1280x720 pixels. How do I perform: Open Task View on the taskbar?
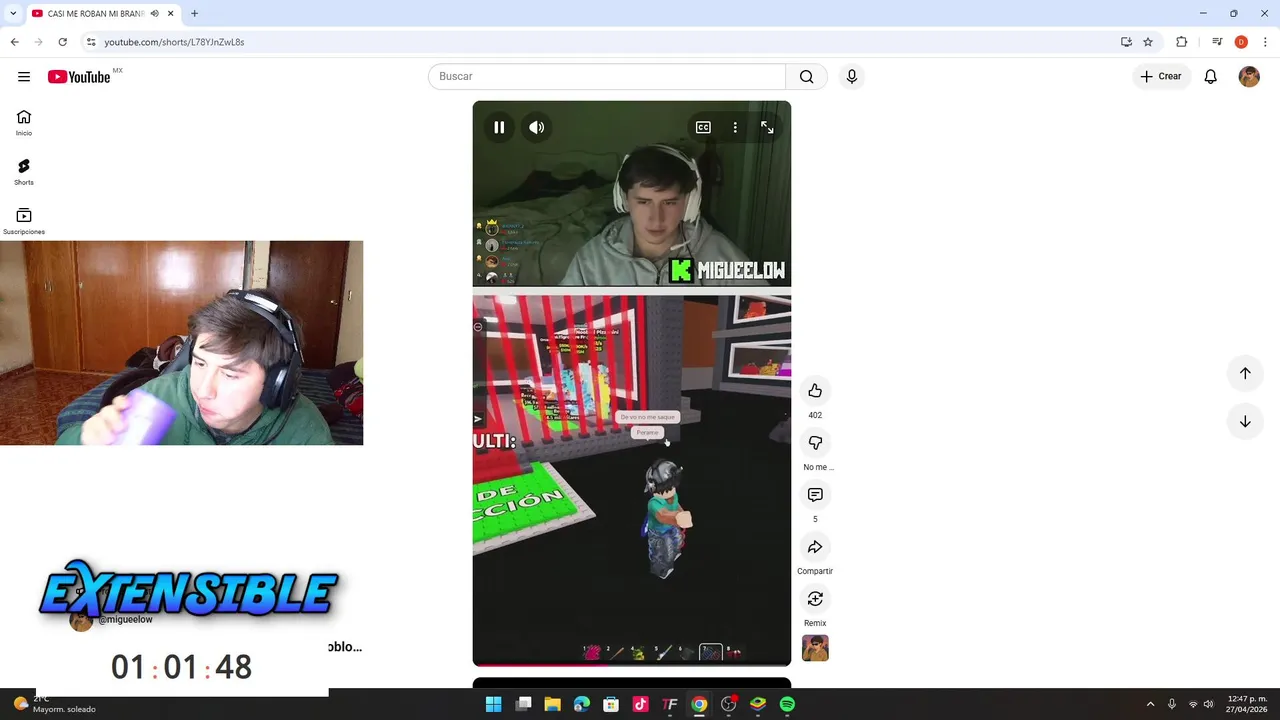[x=523, y=704]
